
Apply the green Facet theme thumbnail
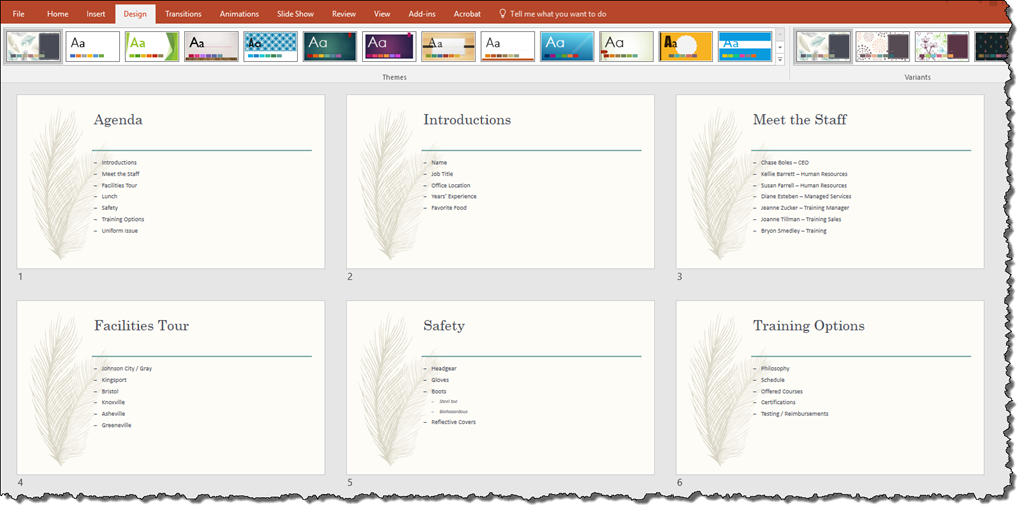pos(152,46)
